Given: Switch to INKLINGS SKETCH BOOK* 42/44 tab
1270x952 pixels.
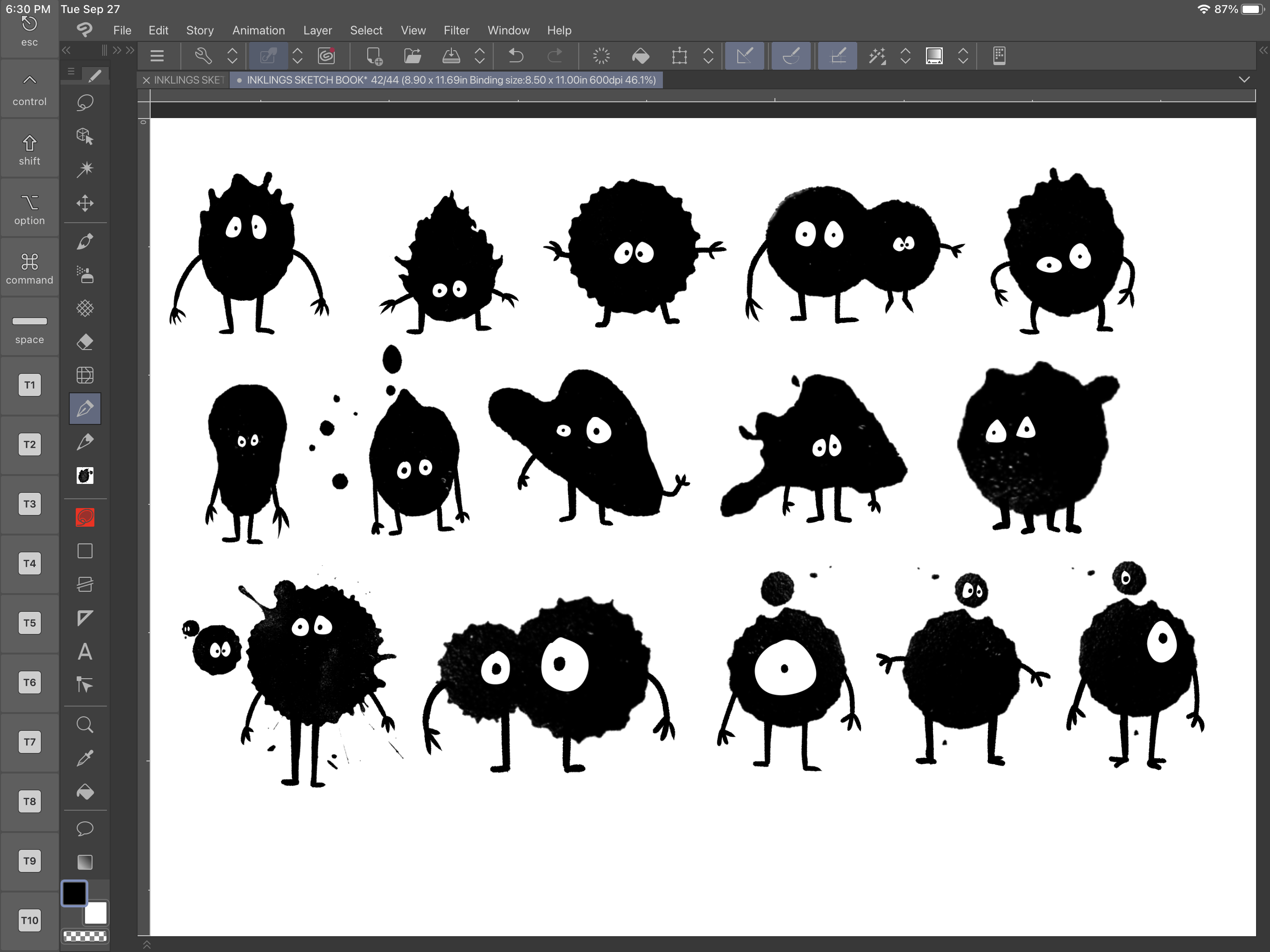Looking at the screenshot, I should click(x=447, y=80).
